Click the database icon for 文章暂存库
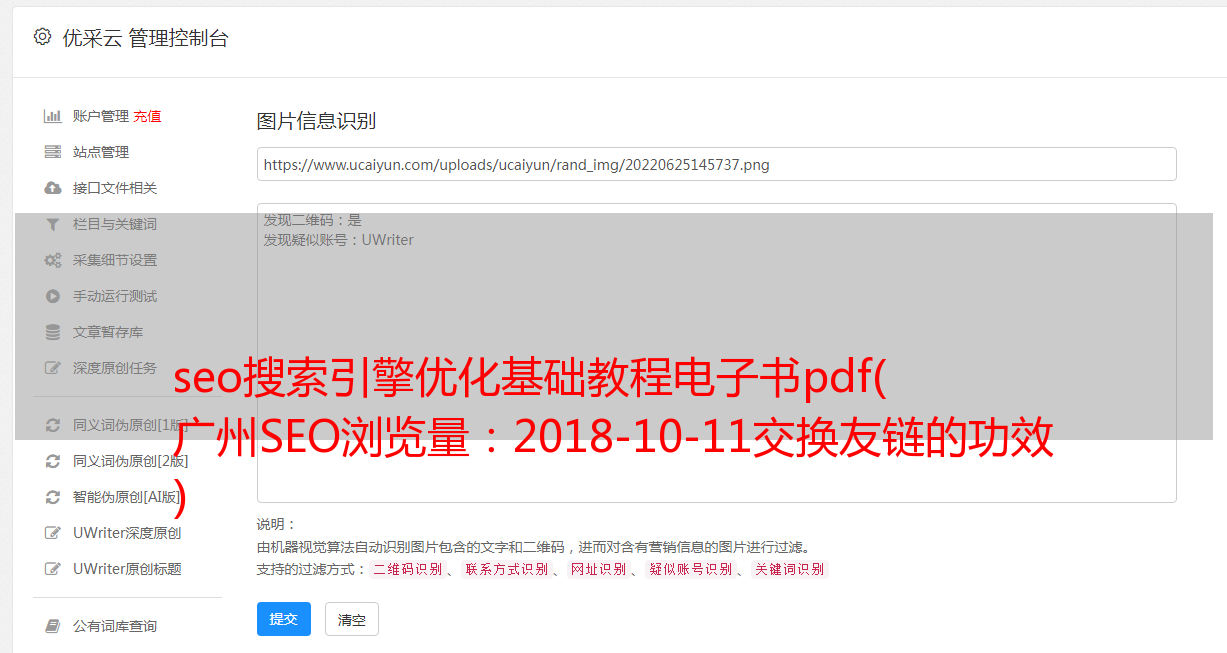 pos(53,332)
